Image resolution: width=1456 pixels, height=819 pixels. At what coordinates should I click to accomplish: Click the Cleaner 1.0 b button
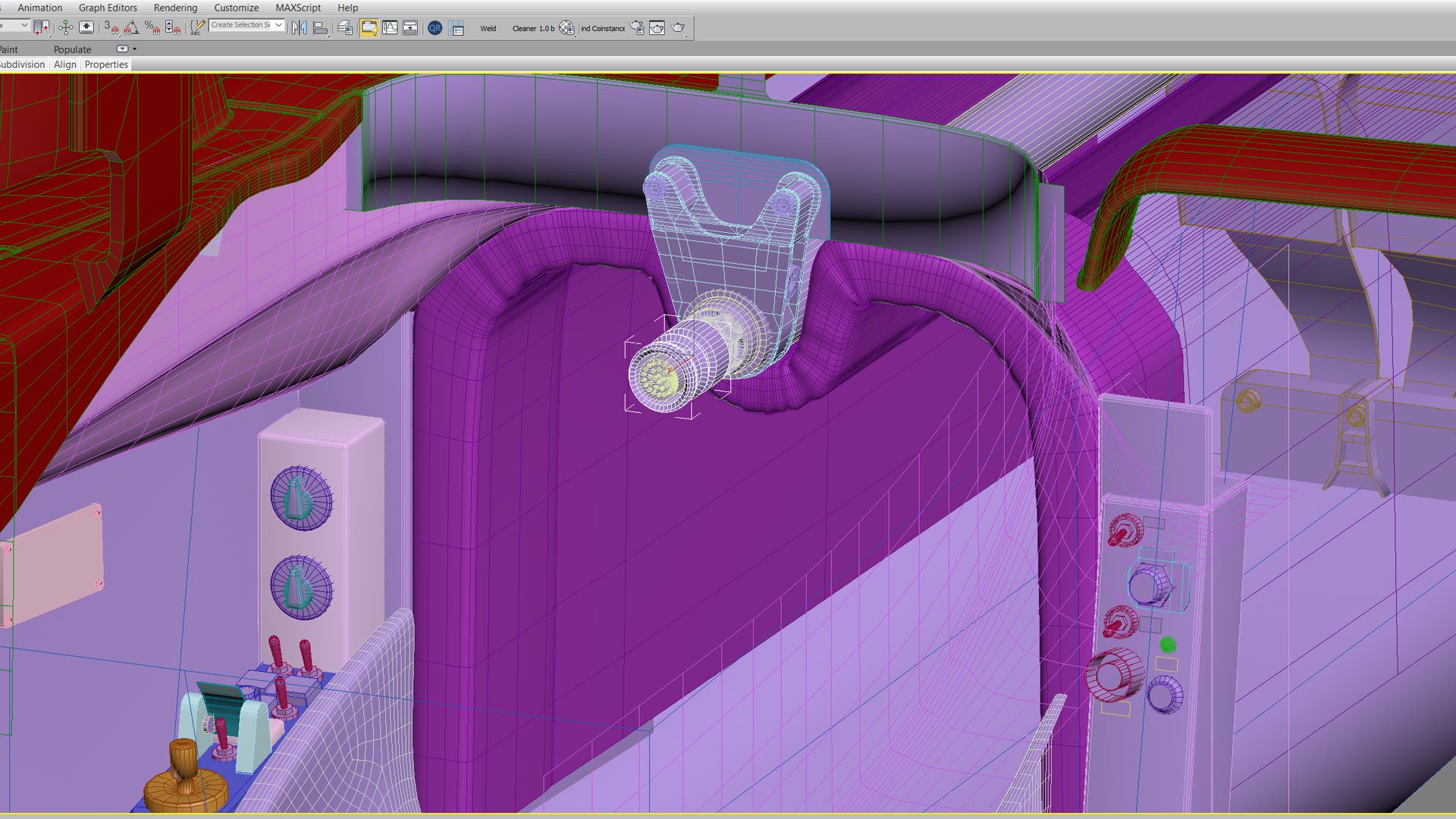click(533, 28)
